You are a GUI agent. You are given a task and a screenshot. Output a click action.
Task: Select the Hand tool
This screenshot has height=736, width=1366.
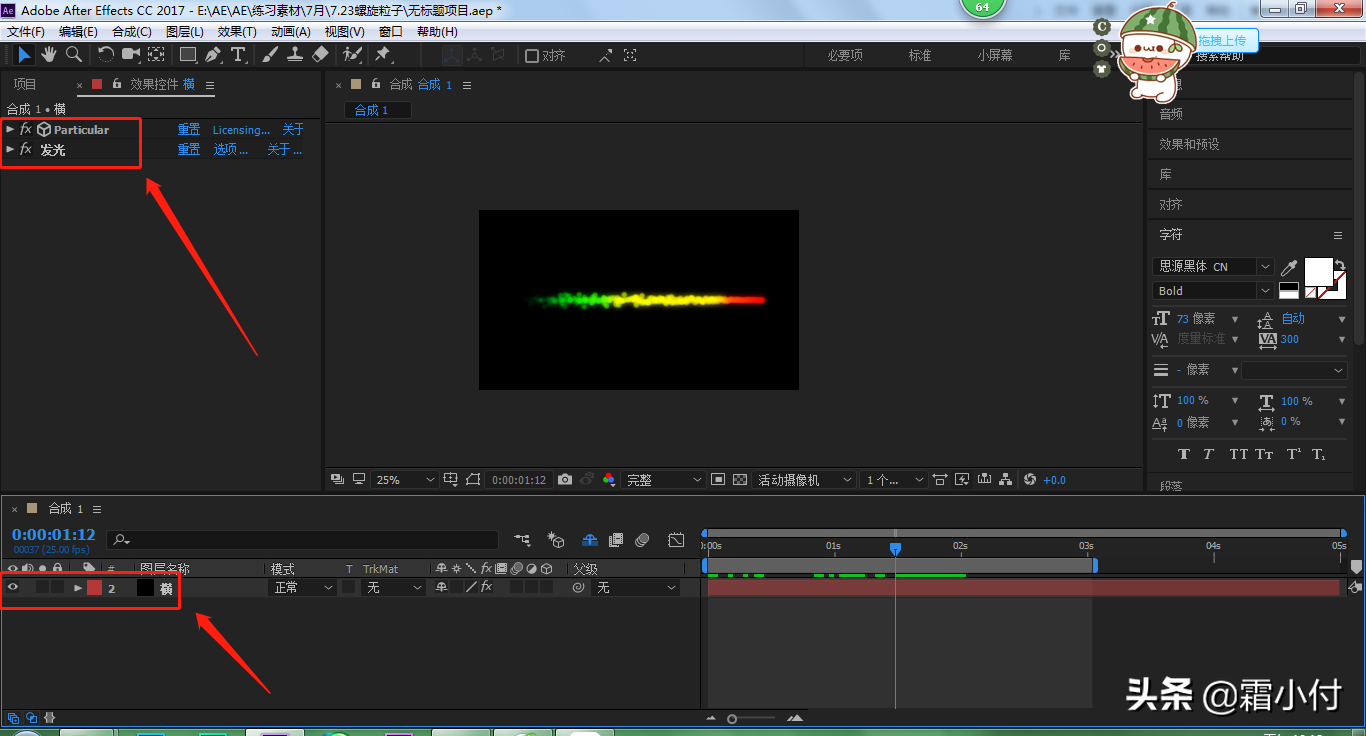(x=49, y=54)
